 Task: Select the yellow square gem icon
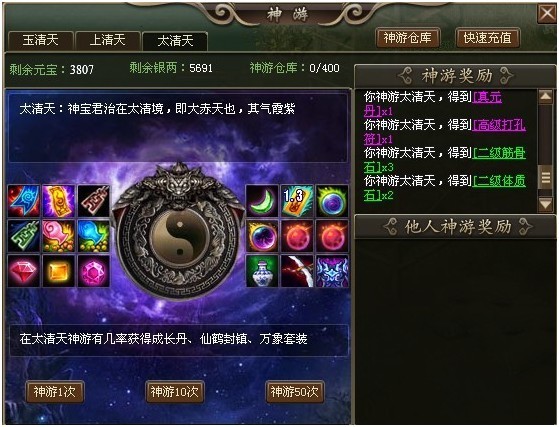58,271
